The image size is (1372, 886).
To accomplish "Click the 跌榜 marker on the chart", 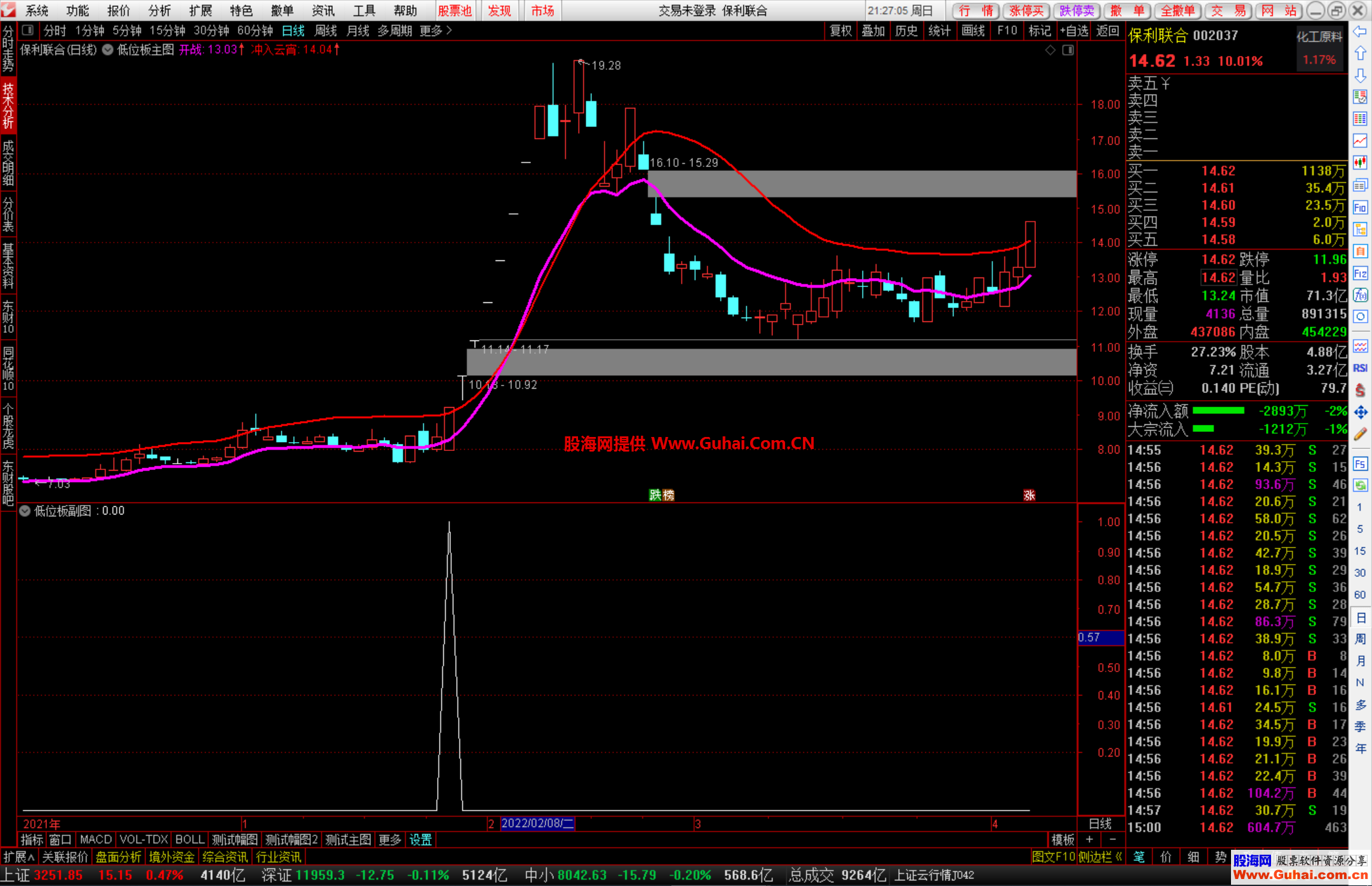I will pyautogui.click(x=661, y=495).
